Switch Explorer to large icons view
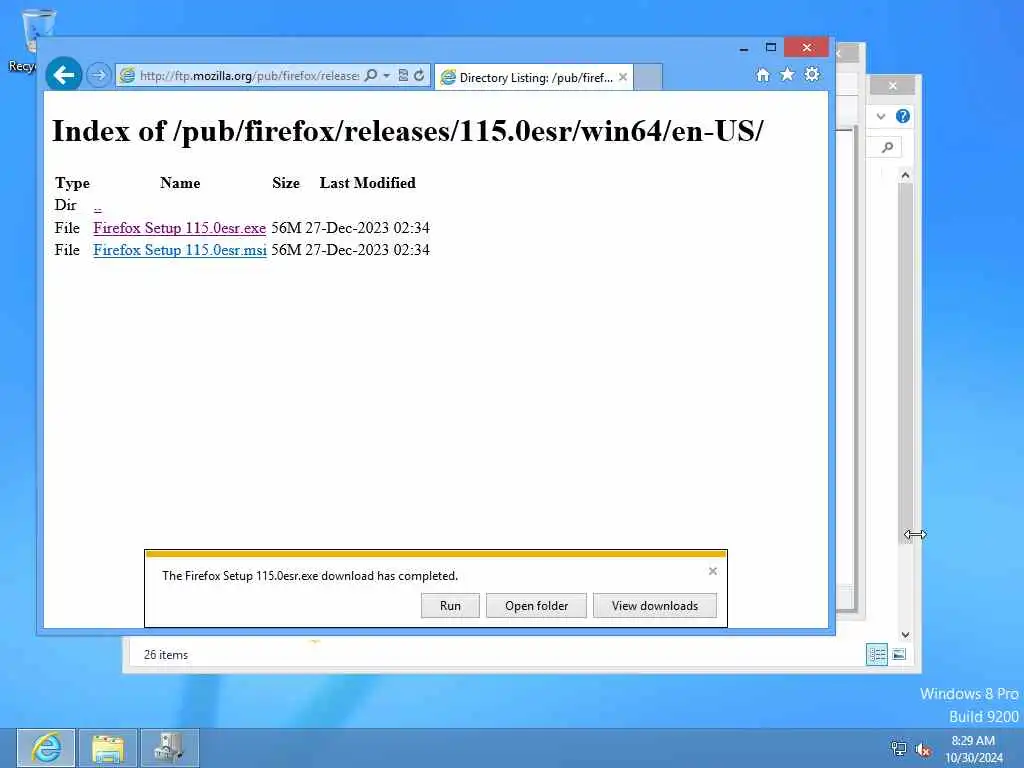The height and width of the screenshot is (768, 1024). [x=899, y=654]
